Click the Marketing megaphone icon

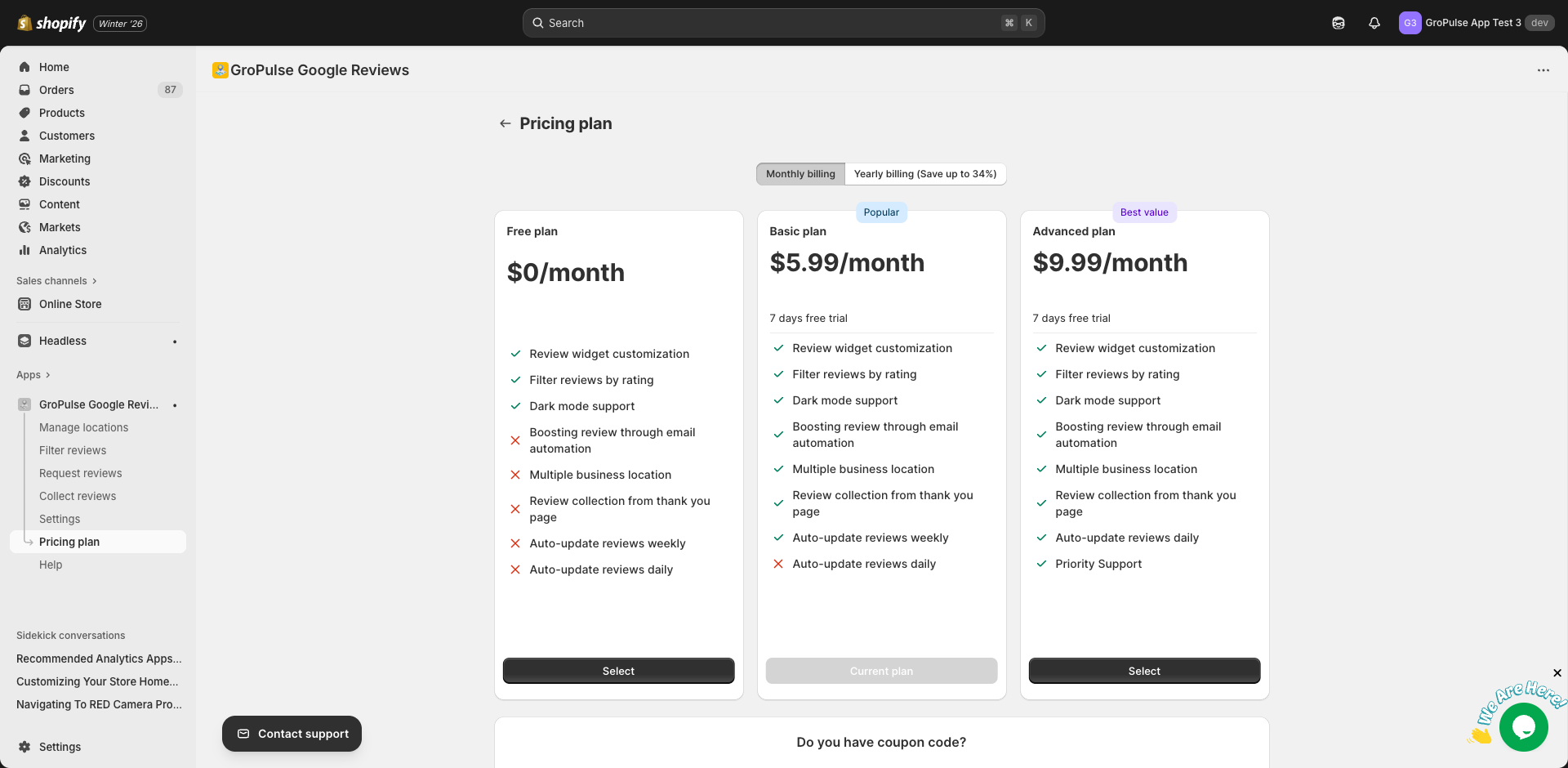click(x=25, y=159)
